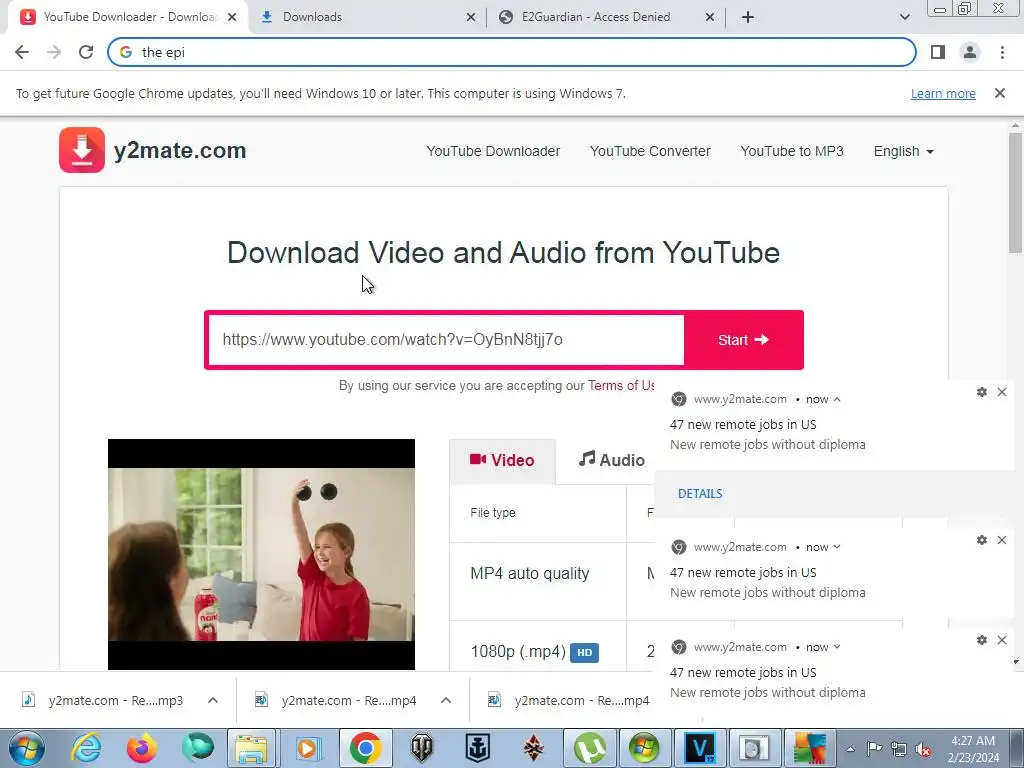1024x768 pixels.
Task: Open a new tab with the plus icon
Action: tap(748, 17)
